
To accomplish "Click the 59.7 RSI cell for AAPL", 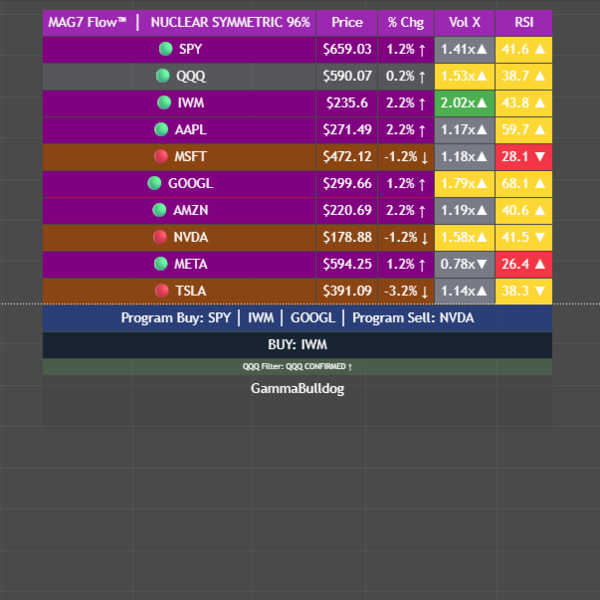I will click(x=524, y=130).
